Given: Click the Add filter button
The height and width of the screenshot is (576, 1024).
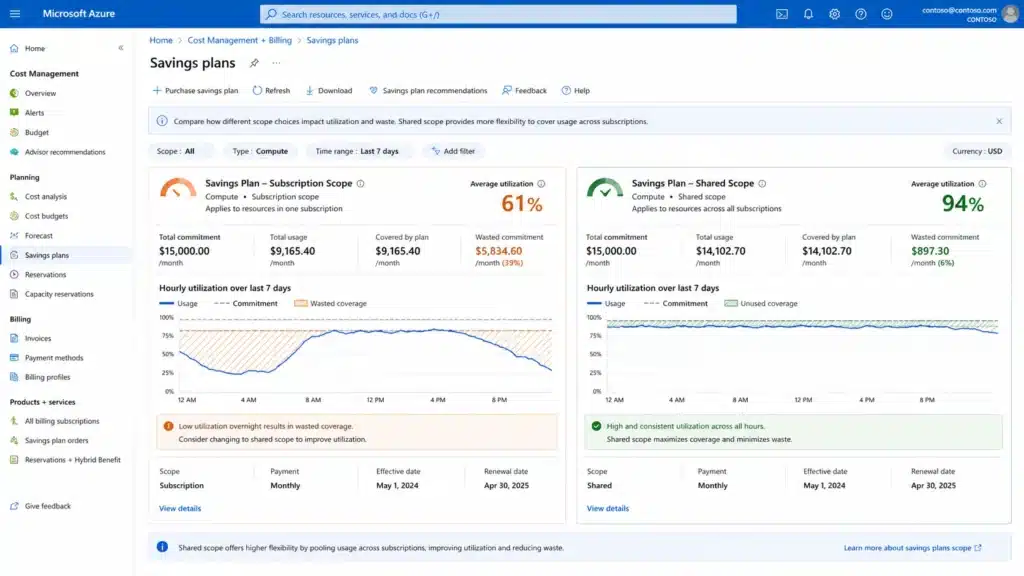Looking at the screenshot, I should [x=453, y=151].
